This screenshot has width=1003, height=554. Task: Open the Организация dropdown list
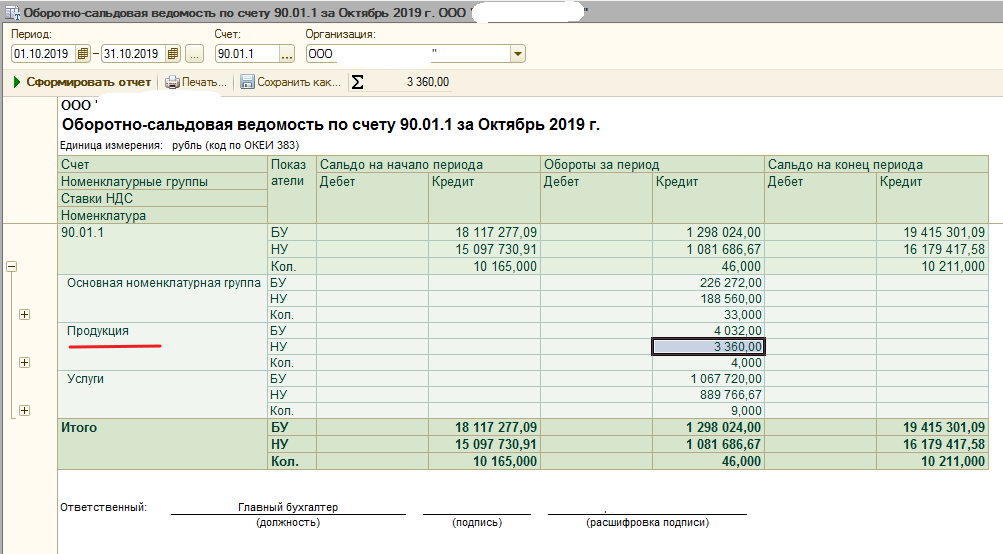(x=517, y=54)
